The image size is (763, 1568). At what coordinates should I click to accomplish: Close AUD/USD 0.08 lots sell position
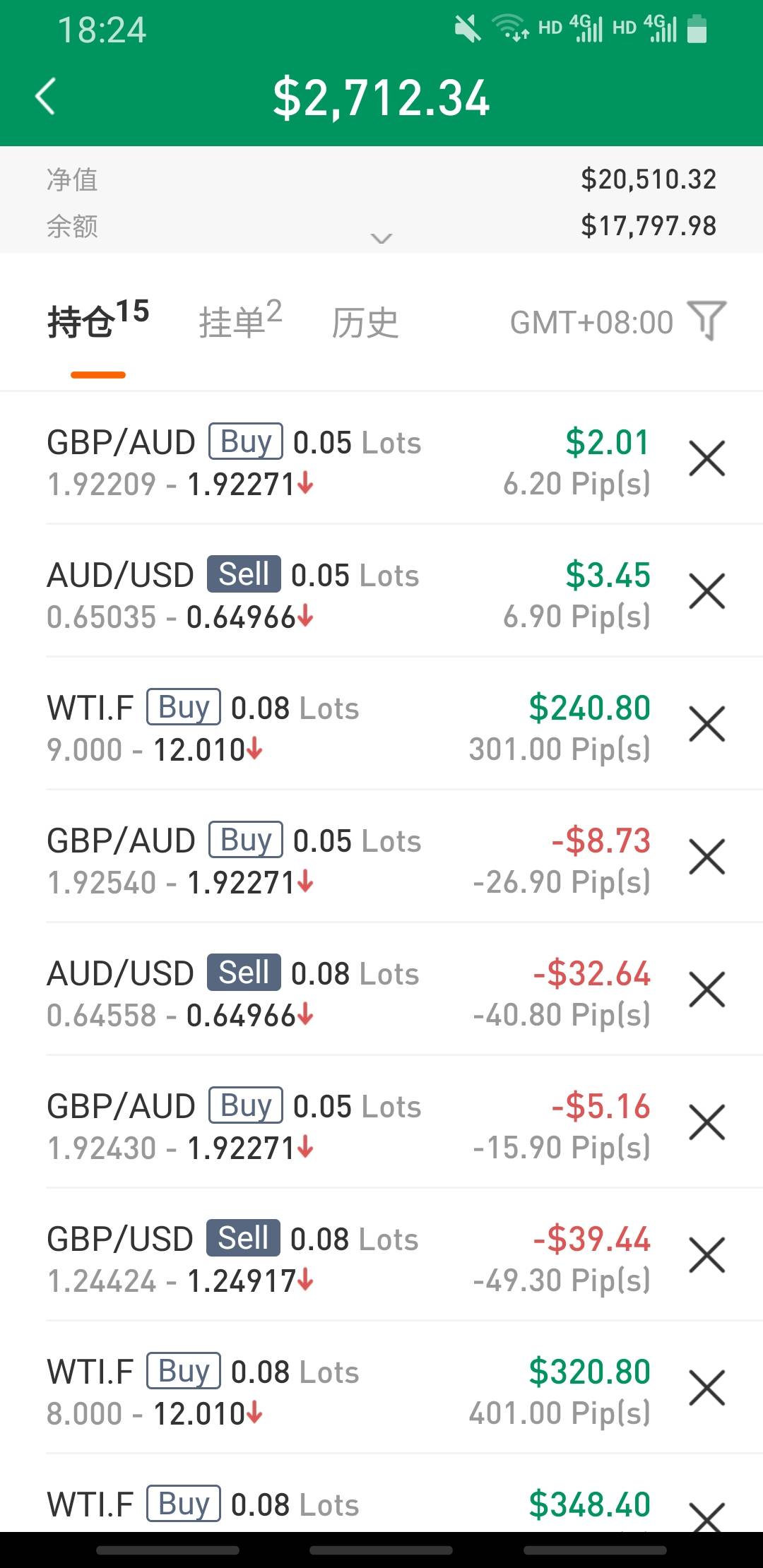point(706,990)
